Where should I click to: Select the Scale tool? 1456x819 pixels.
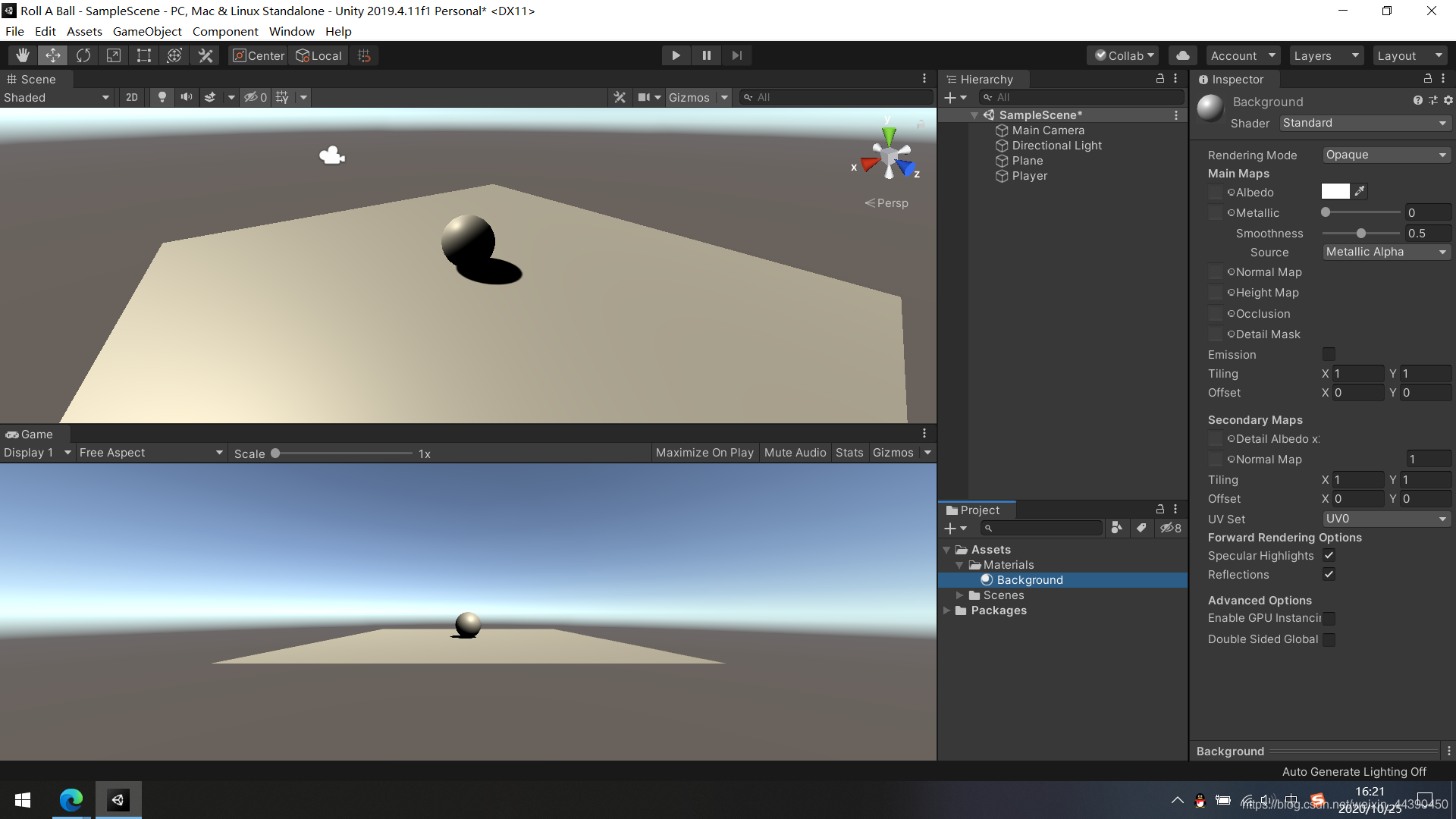point(114,55)
